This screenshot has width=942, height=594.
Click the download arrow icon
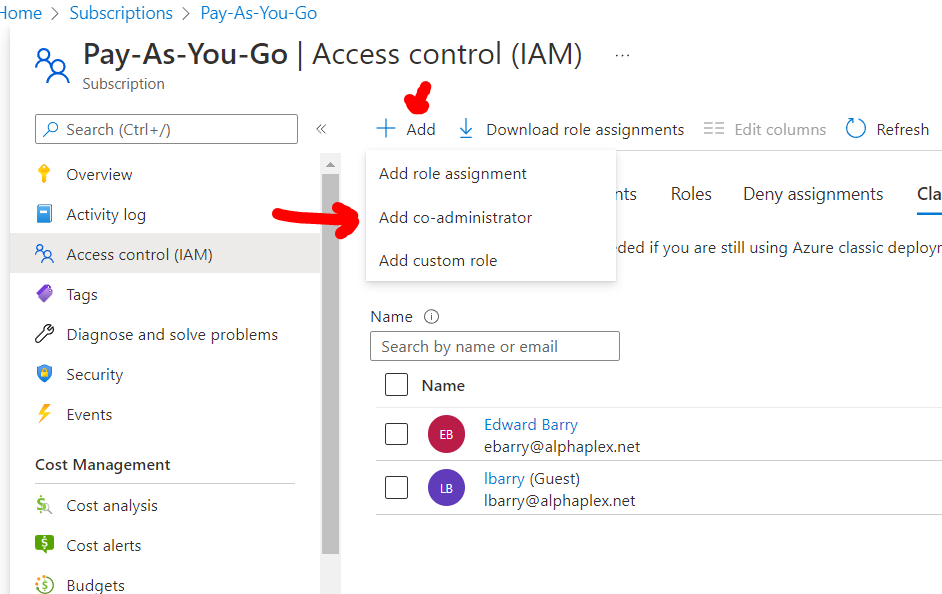click(x=466, y=129)
